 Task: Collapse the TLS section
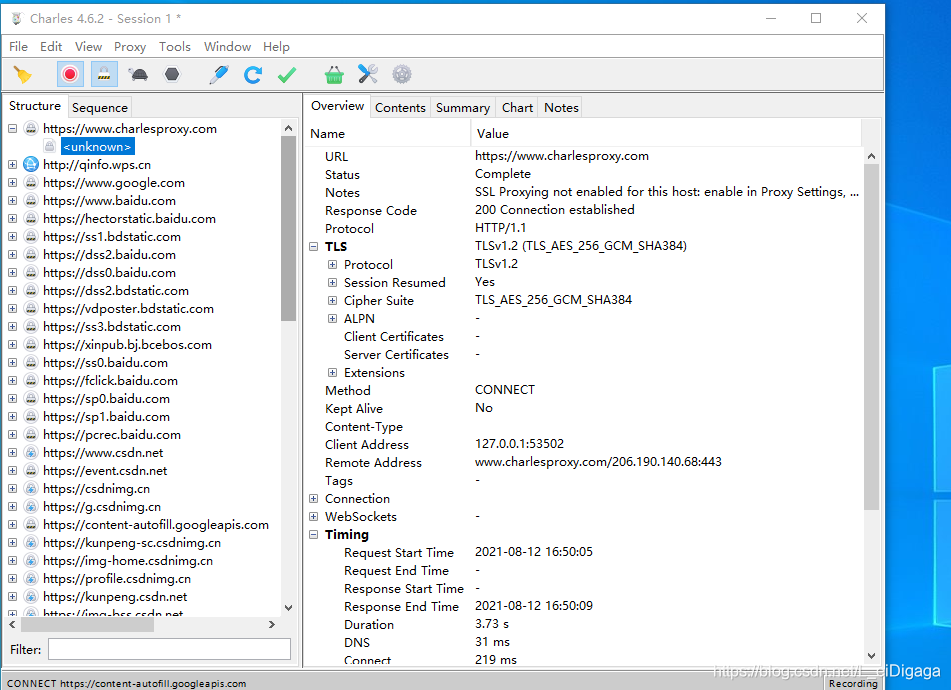click(314, 246)
